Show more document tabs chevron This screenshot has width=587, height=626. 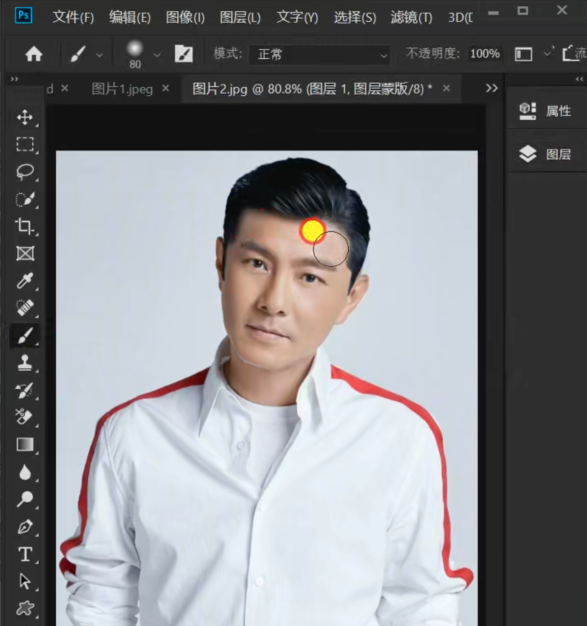point(492,88)
